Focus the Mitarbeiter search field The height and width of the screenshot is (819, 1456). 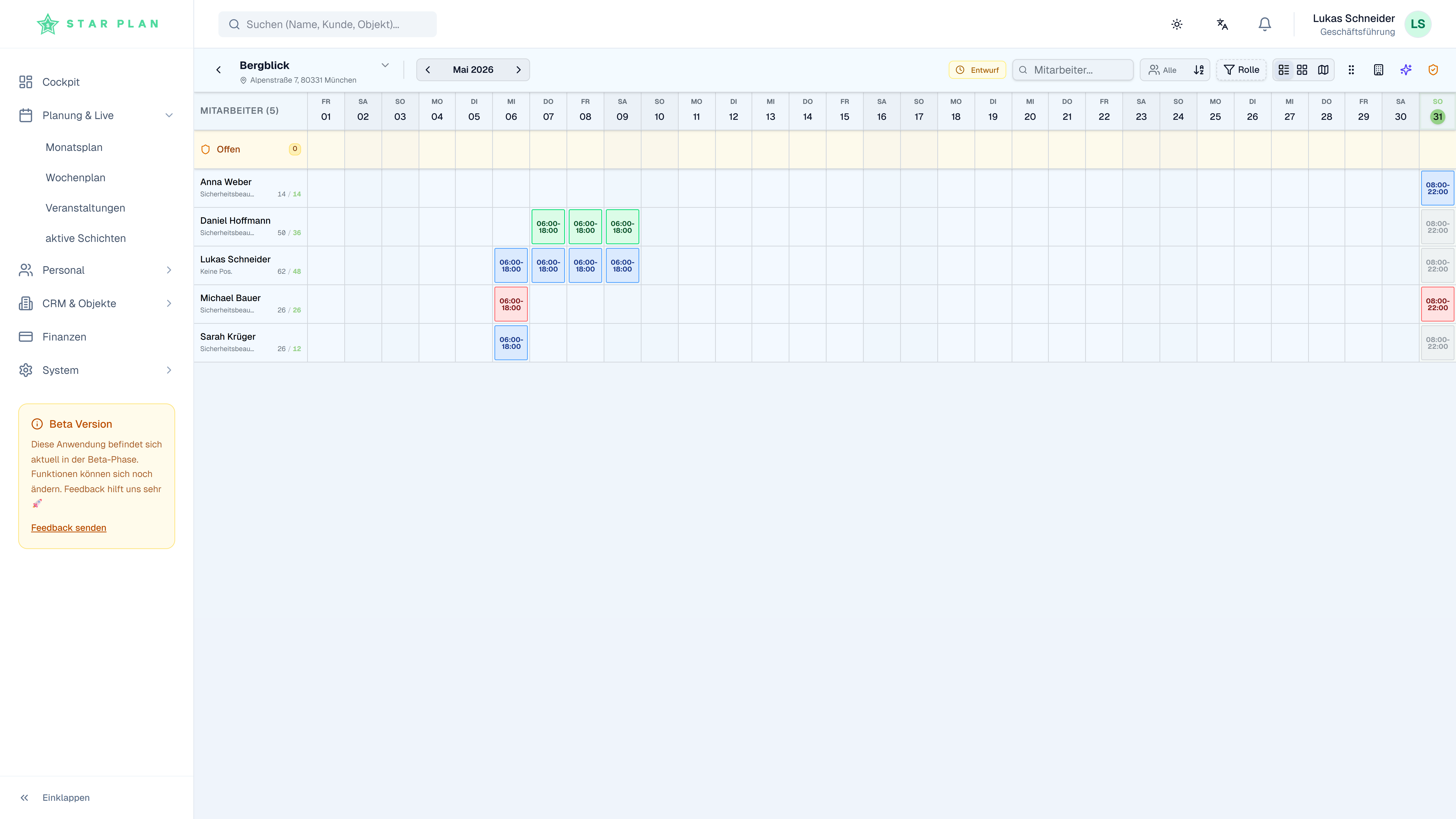pos(1073,70)
